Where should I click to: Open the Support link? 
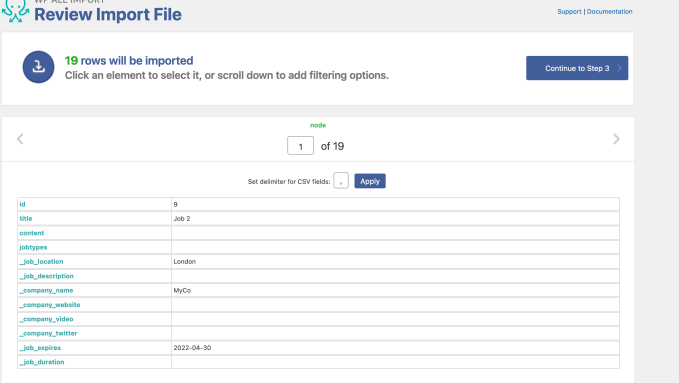(569, 12)
